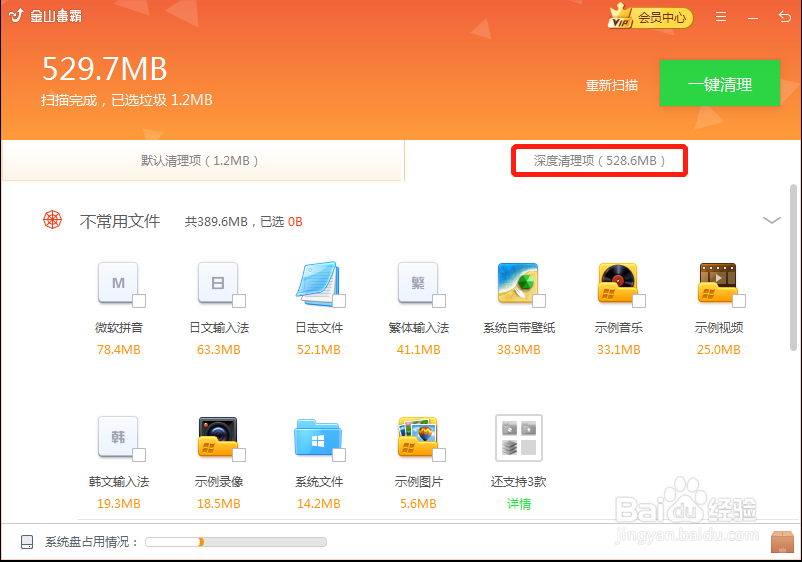Click the 韩文输入法 item icon
The height and width of the screenshot is (562, 802).
[x=118, y=437]
